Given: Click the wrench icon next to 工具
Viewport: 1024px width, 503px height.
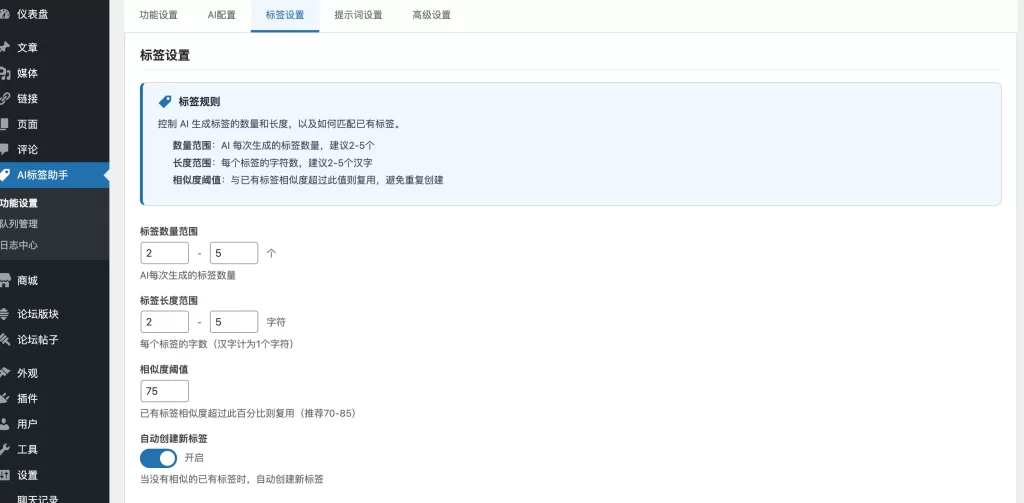Looking at the screenshot, I should (x=4, y=449).
